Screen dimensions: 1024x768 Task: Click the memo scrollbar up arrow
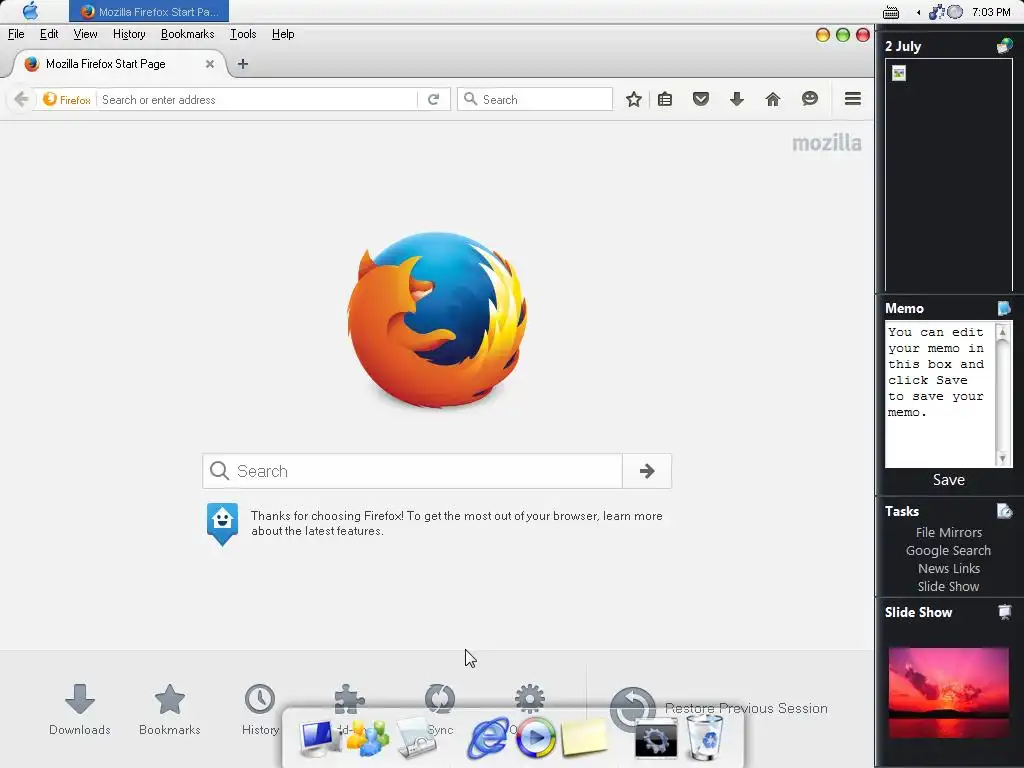(x=1003, y=332)
